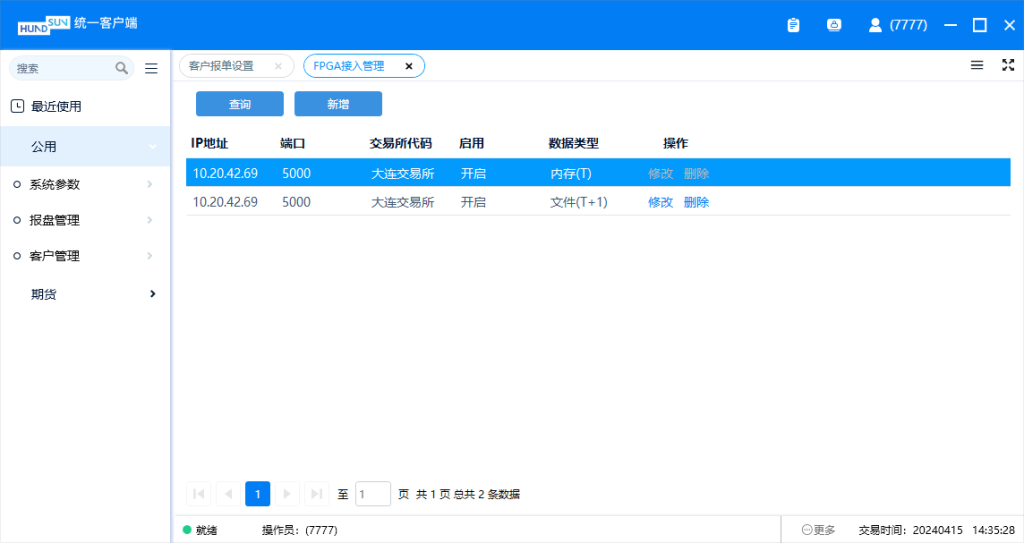
Task: Collapse the 公用 section
Action: coord(85,146)
